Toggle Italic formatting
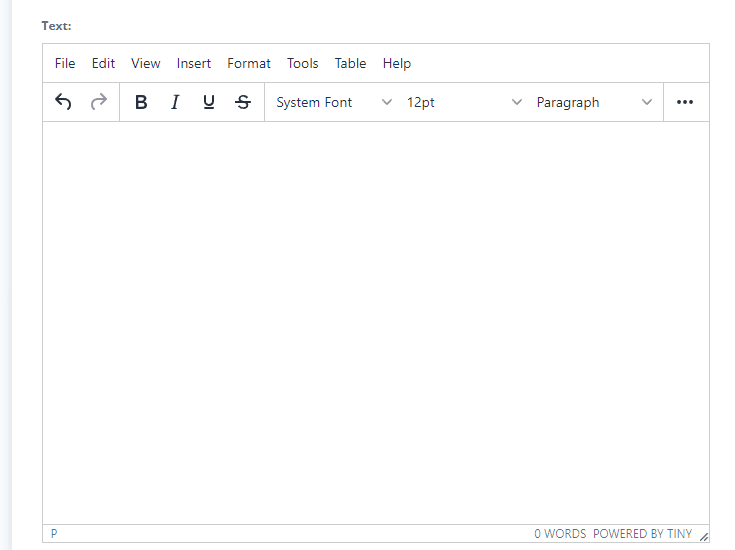 pos(175,102)
